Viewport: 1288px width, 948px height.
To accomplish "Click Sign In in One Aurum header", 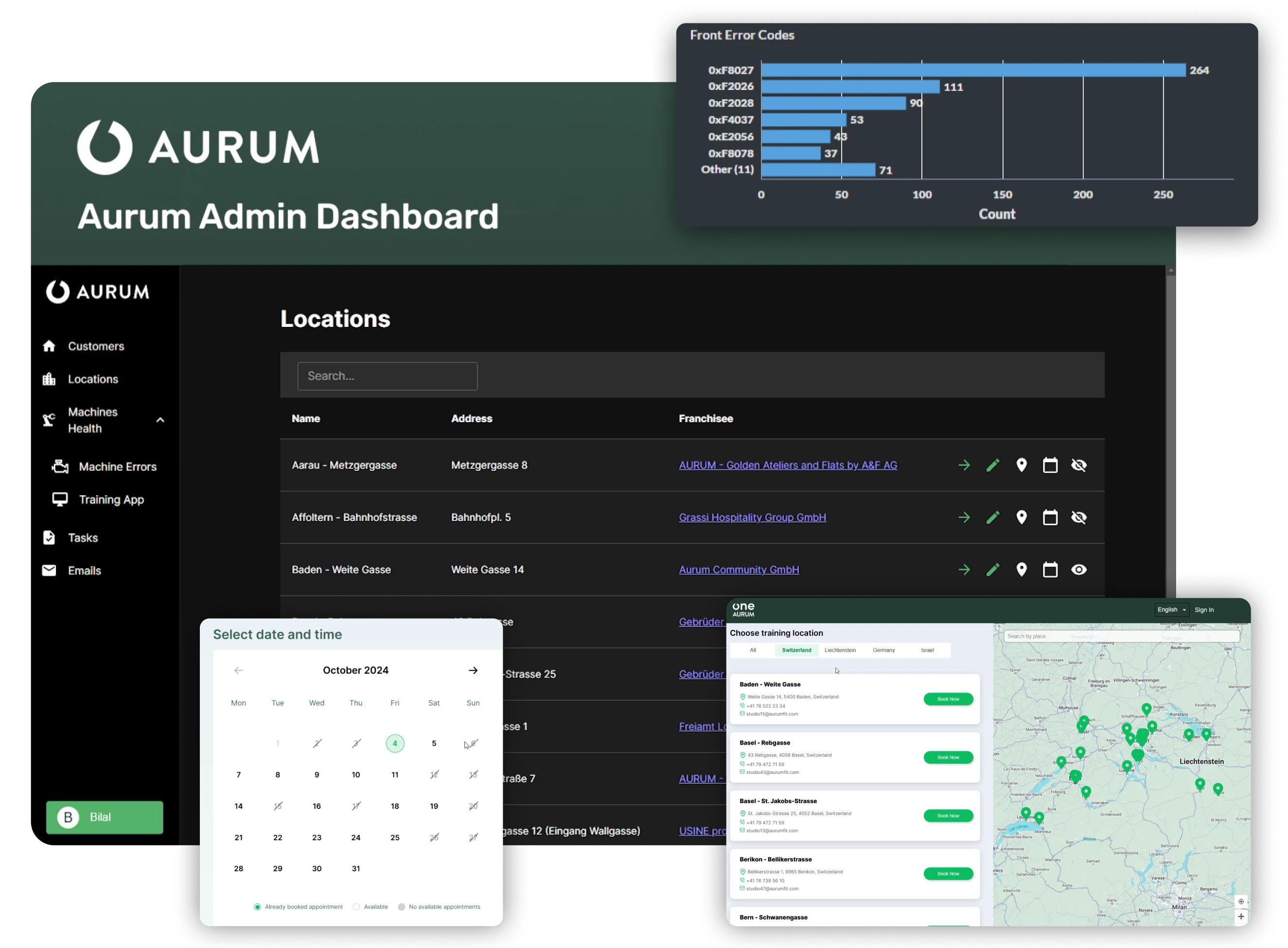I will (x=1204, y=610).
